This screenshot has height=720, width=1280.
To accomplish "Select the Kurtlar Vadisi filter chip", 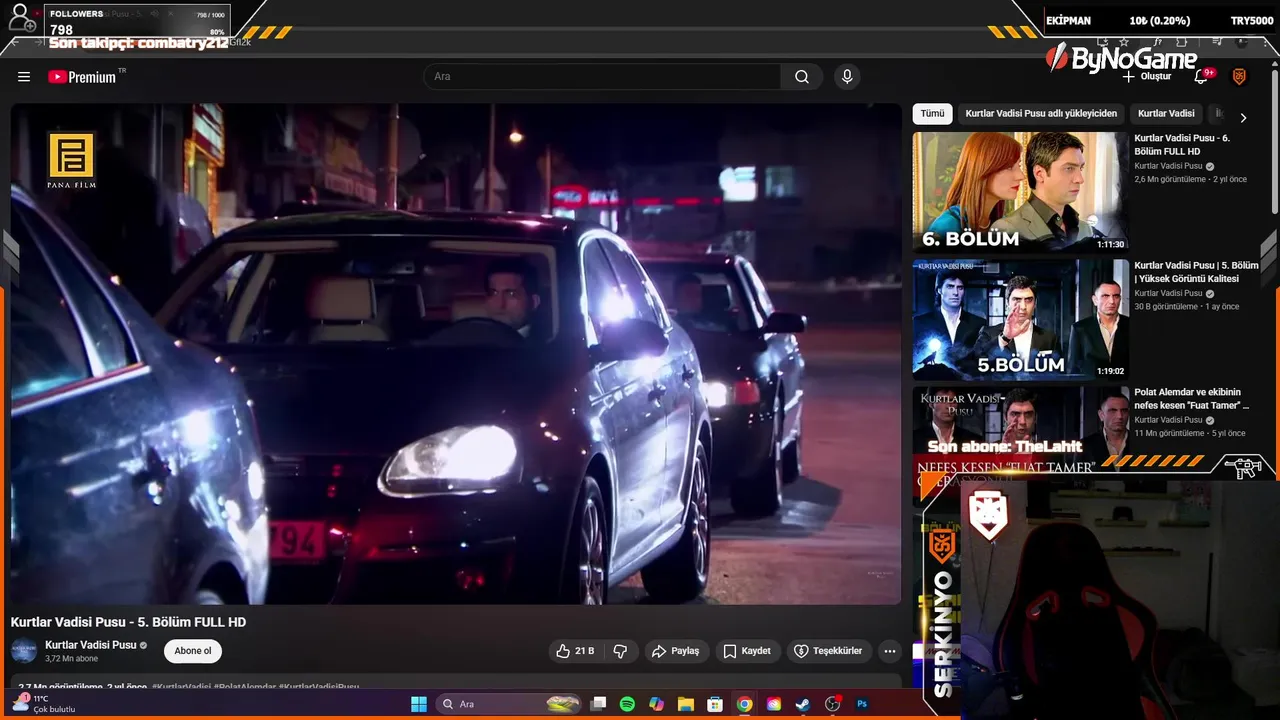I will click(x=1166, y=114).
